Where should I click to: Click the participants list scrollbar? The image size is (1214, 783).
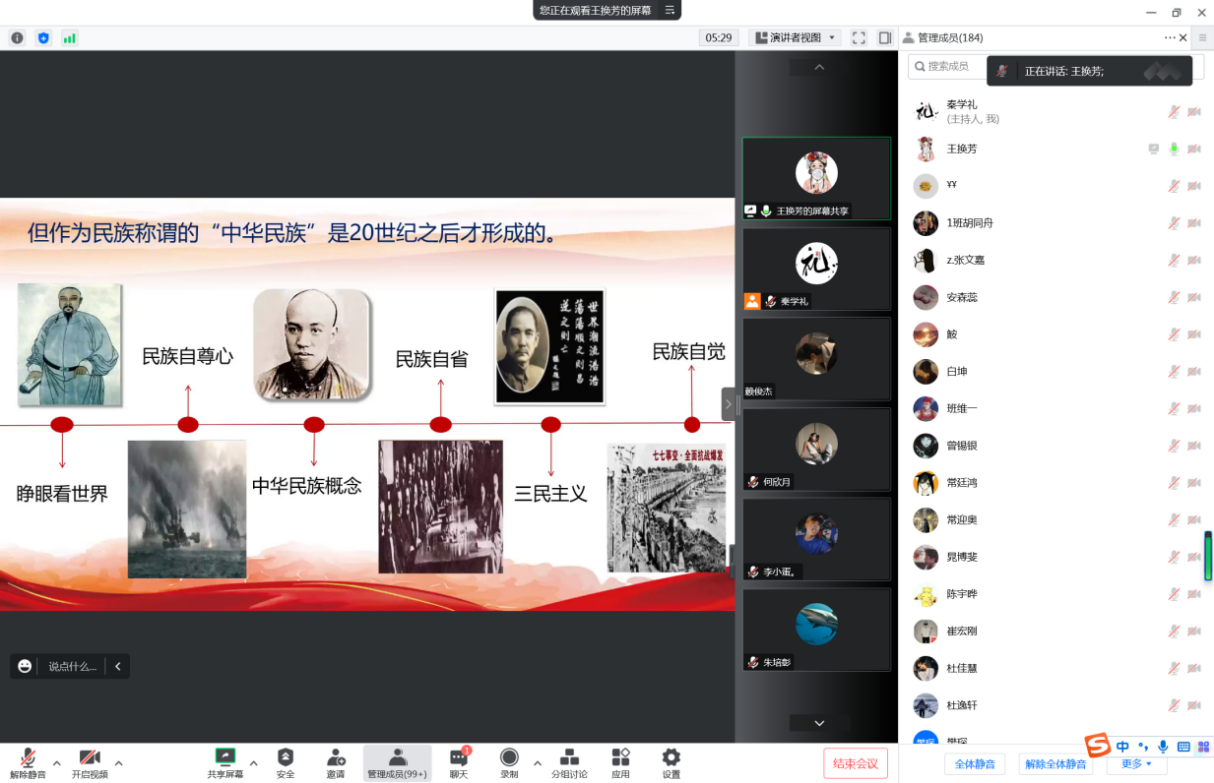[1207, 555]
